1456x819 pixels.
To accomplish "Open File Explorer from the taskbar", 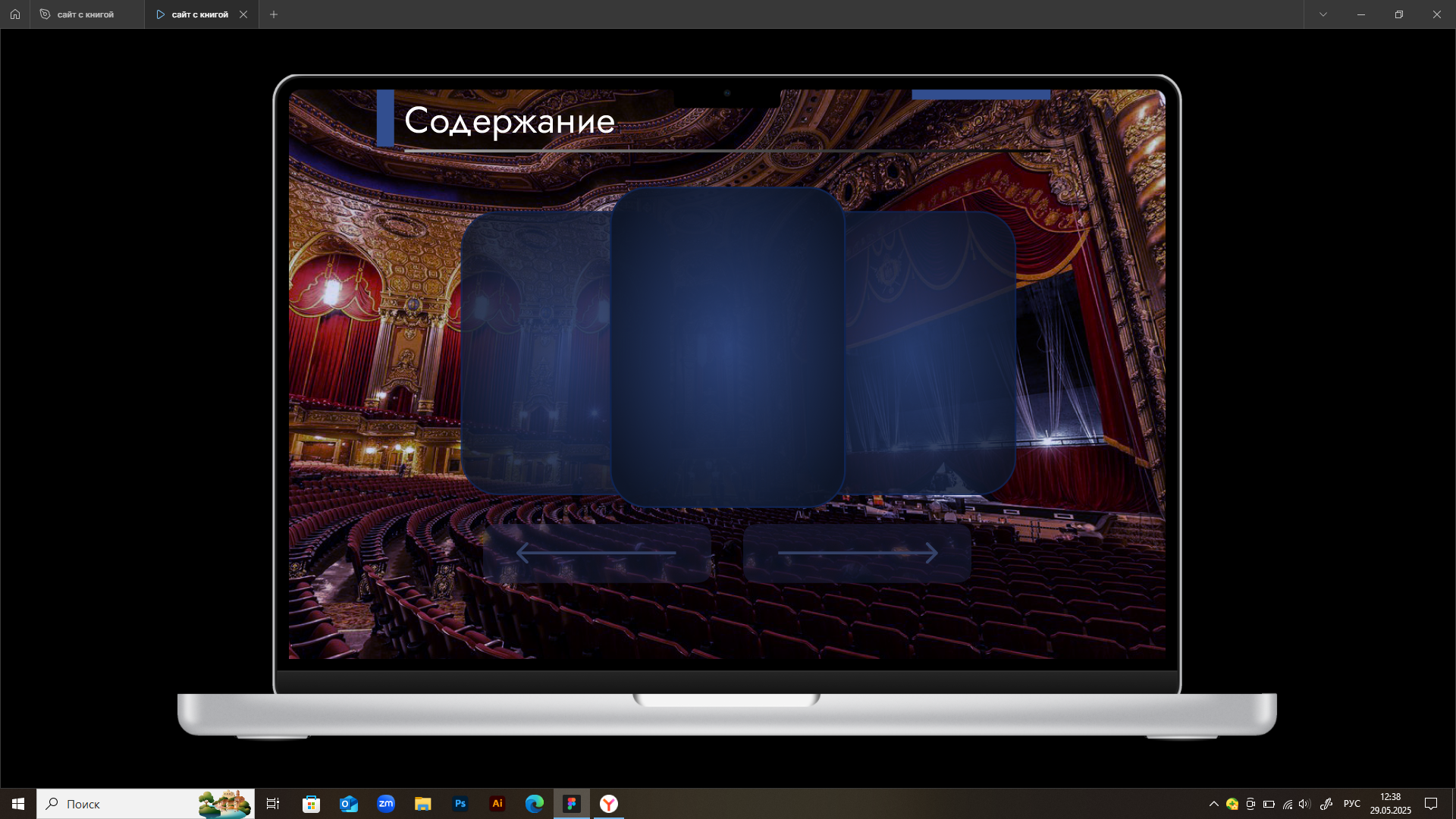I will (423, 804).
